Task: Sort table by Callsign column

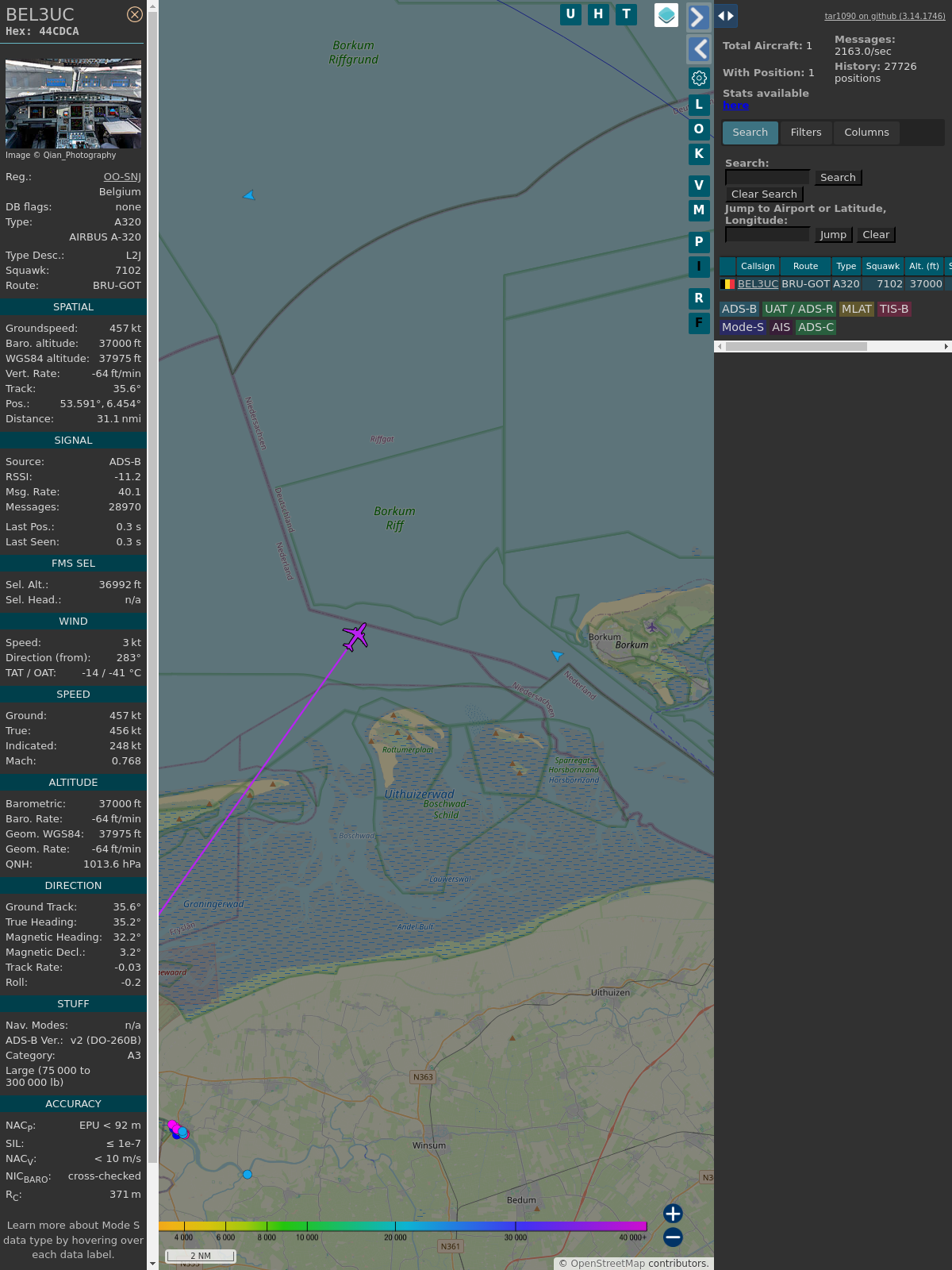Action: [x=758, y=267]
